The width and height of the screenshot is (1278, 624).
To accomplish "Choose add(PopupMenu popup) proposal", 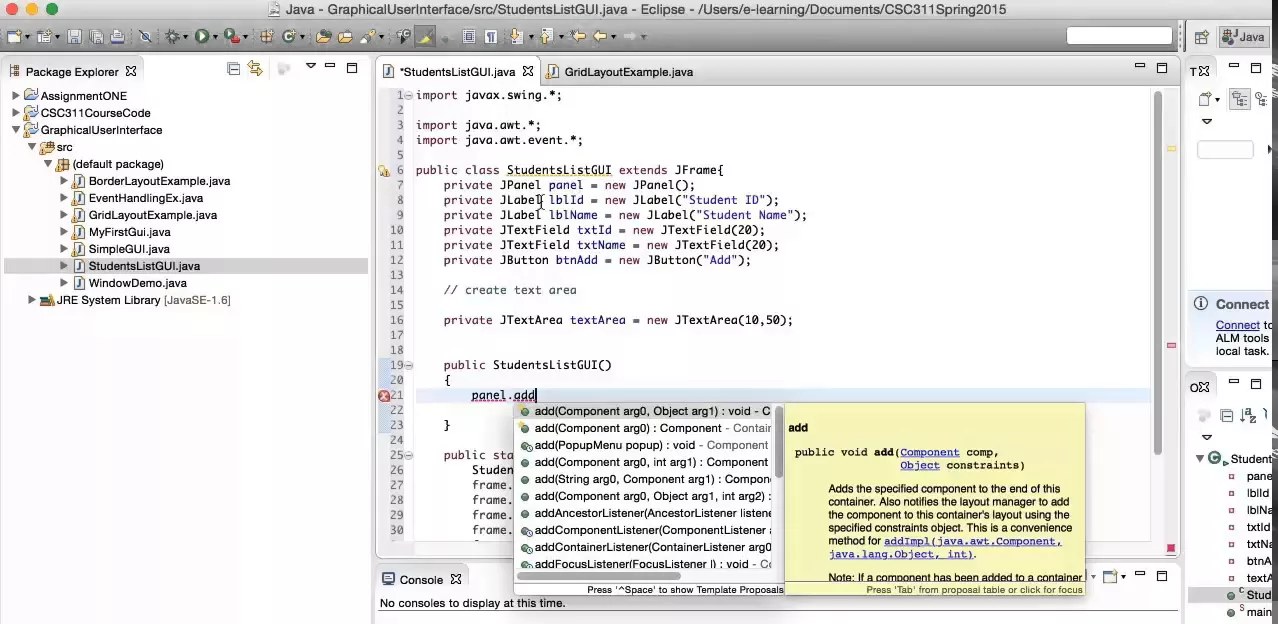I will [645, 445].
